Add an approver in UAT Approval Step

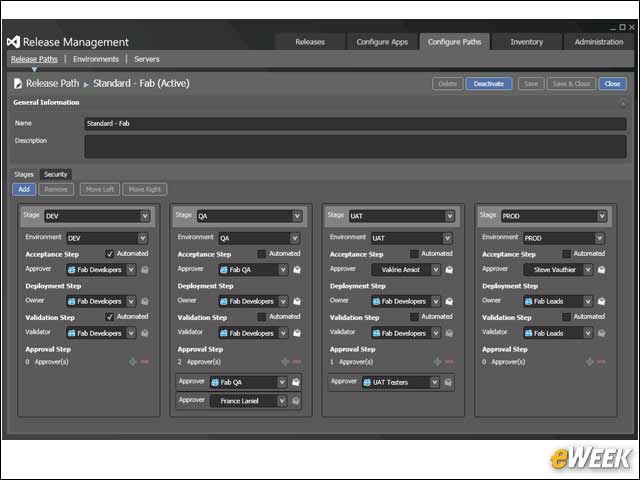[437, 362]
